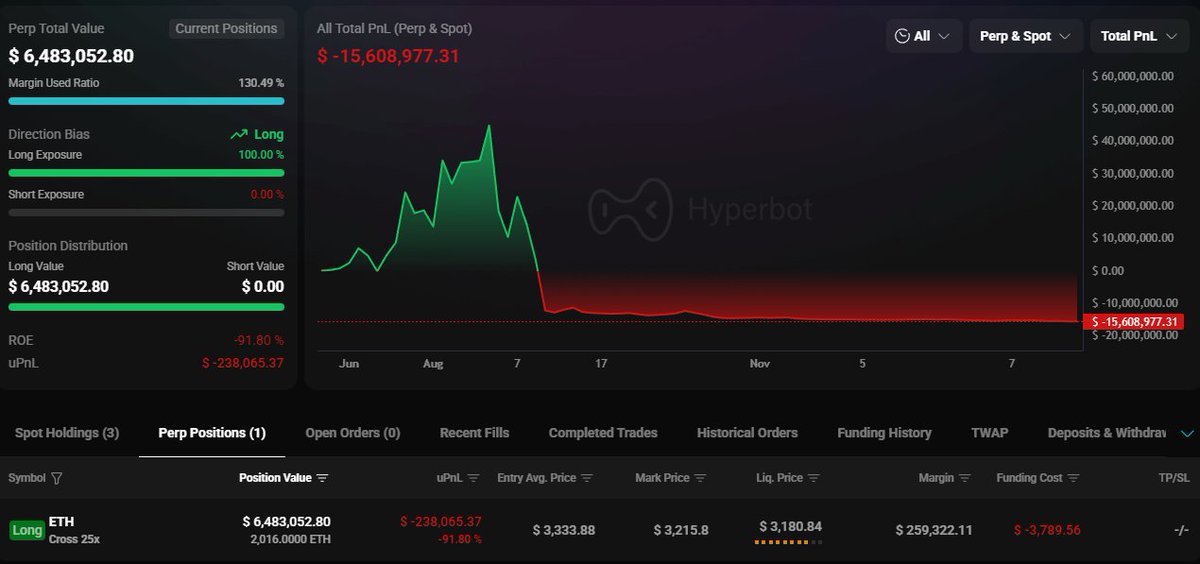Image resolution: width=1200 pixels, height=564 pixels.
Task: Click entry price $3,333.88
Action: pos(564,530)
